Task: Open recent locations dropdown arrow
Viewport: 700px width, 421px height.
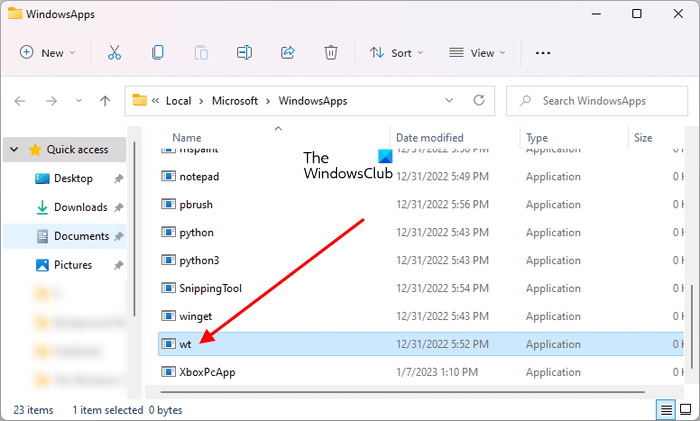Action: pos(79,101)
